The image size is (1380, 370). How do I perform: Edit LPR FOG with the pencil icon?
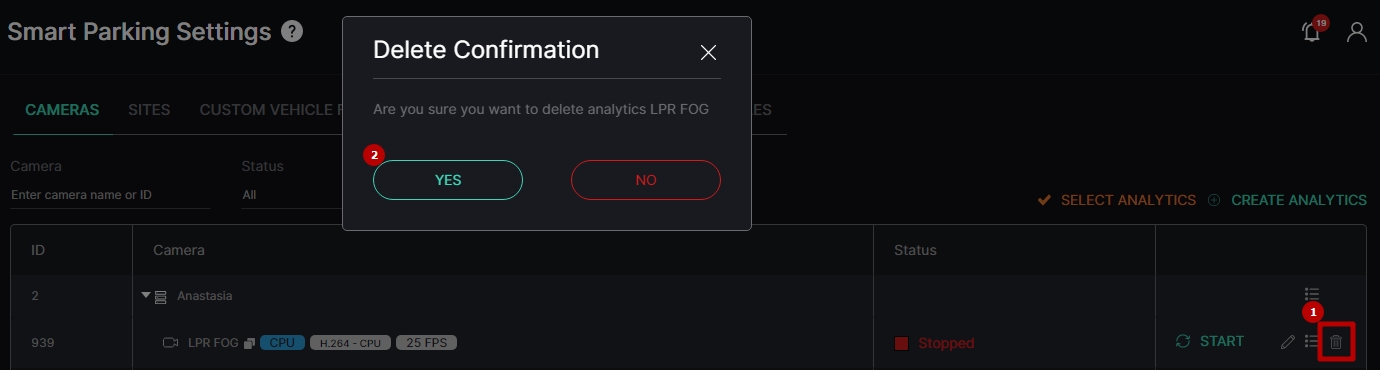tap(1288, 342)
